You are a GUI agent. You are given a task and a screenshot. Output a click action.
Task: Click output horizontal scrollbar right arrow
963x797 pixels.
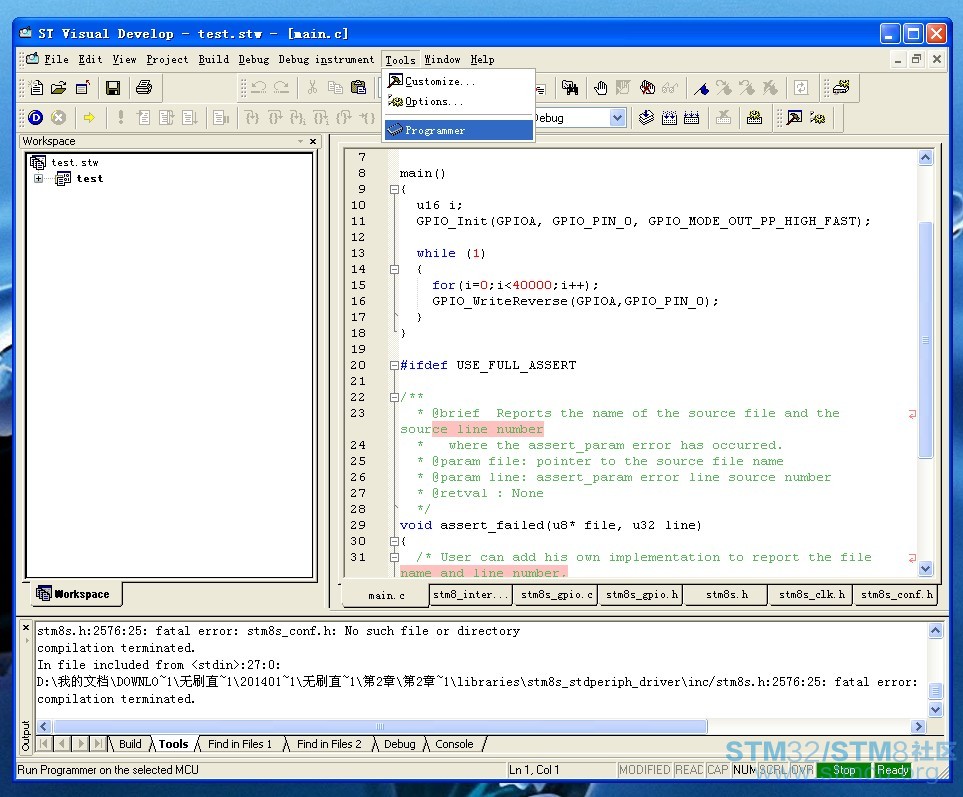coord(918,726)
